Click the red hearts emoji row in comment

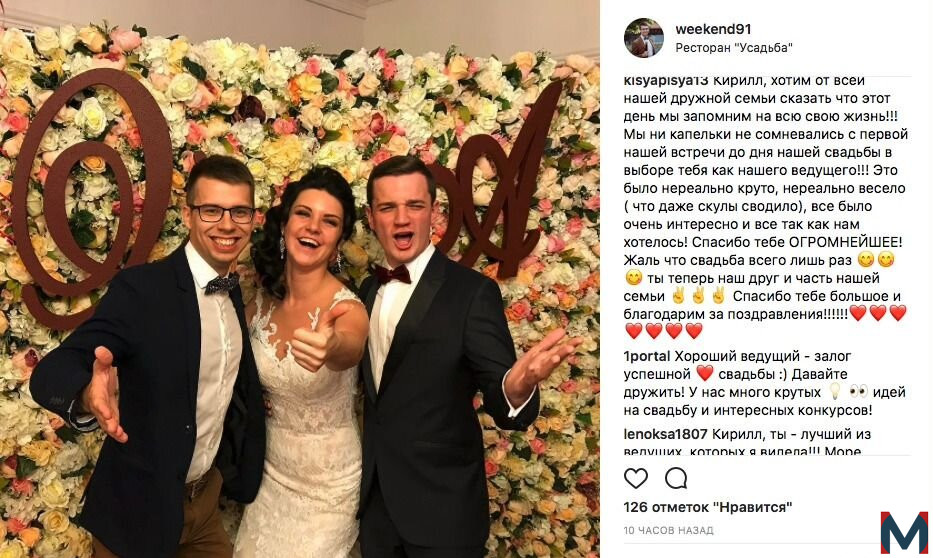coord(664,330)
